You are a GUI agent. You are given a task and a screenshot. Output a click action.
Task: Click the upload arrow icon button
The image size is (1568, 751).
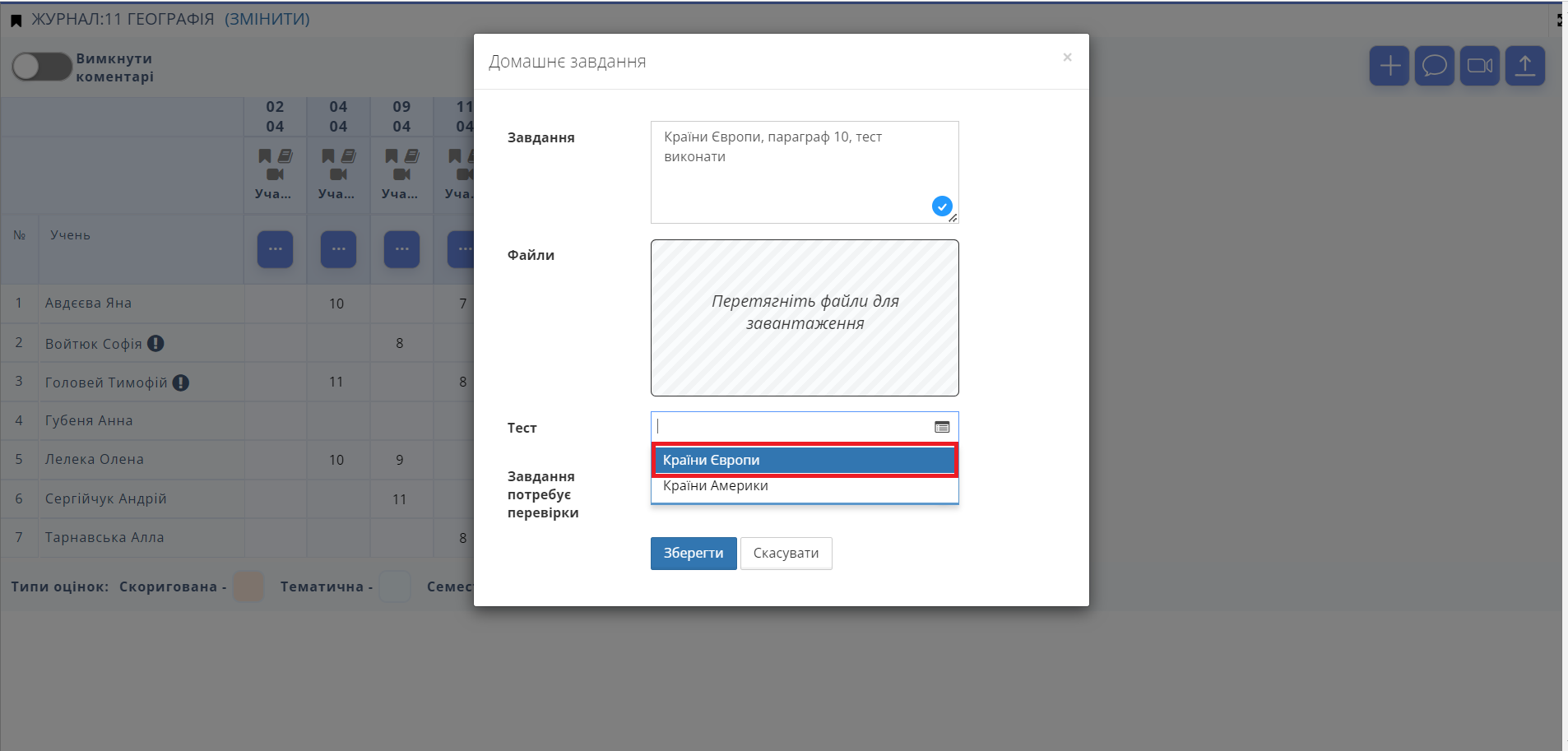pyautogui.click(x=1524, y=66)
